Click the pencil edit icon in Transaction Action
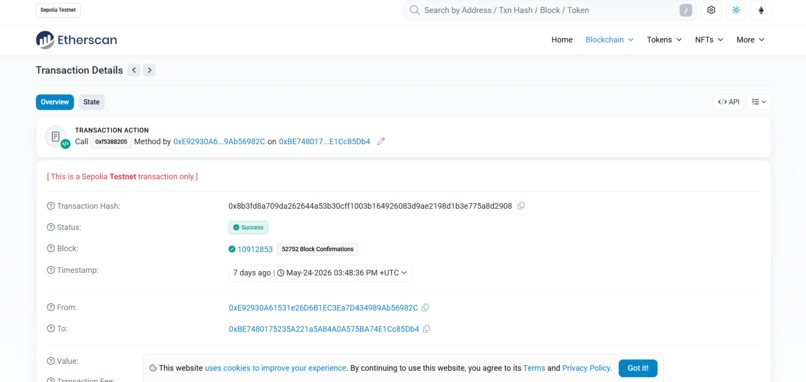 [x=381, y=141]
